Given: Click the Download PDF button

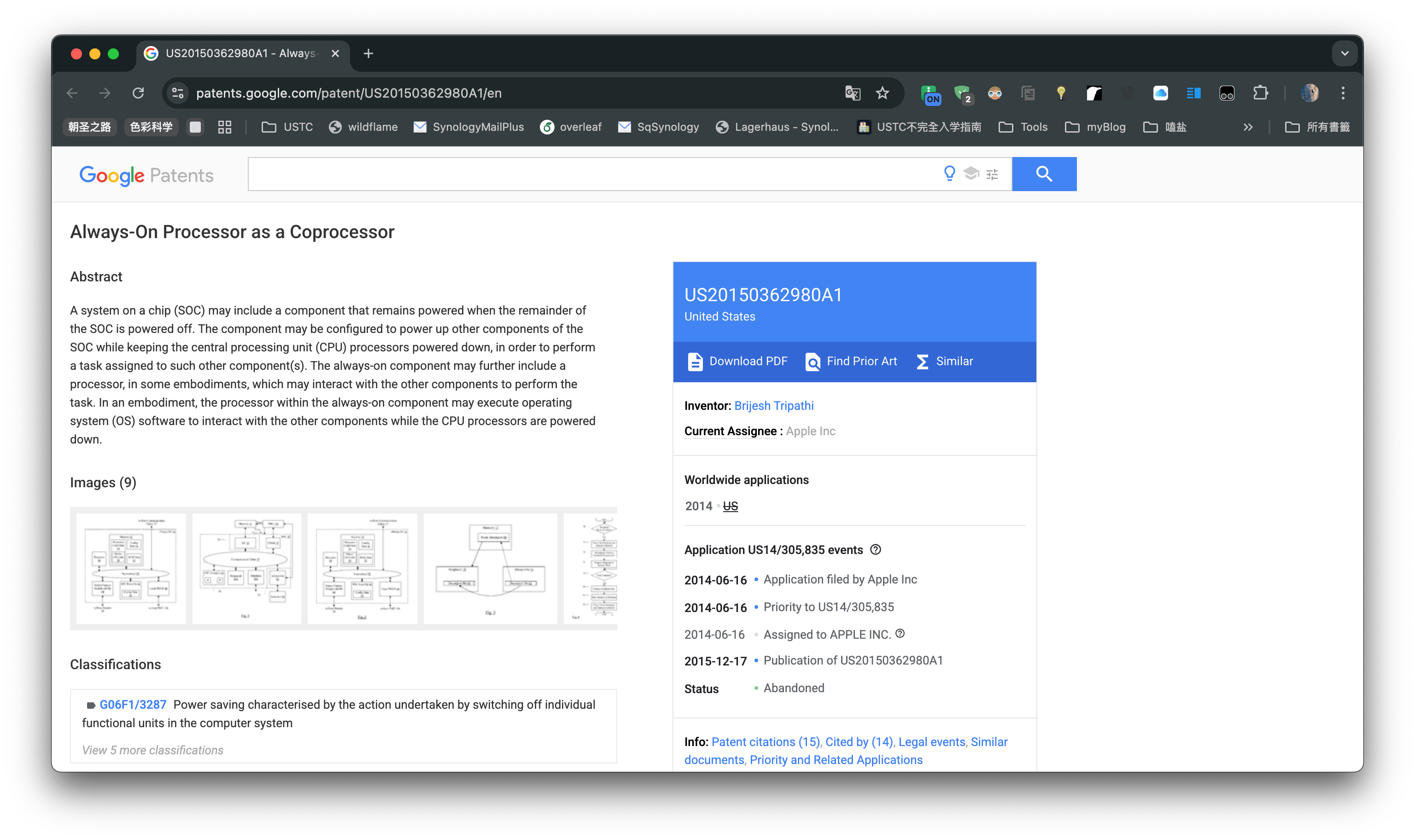Looking at the screenshot, I should coord(737,361).
